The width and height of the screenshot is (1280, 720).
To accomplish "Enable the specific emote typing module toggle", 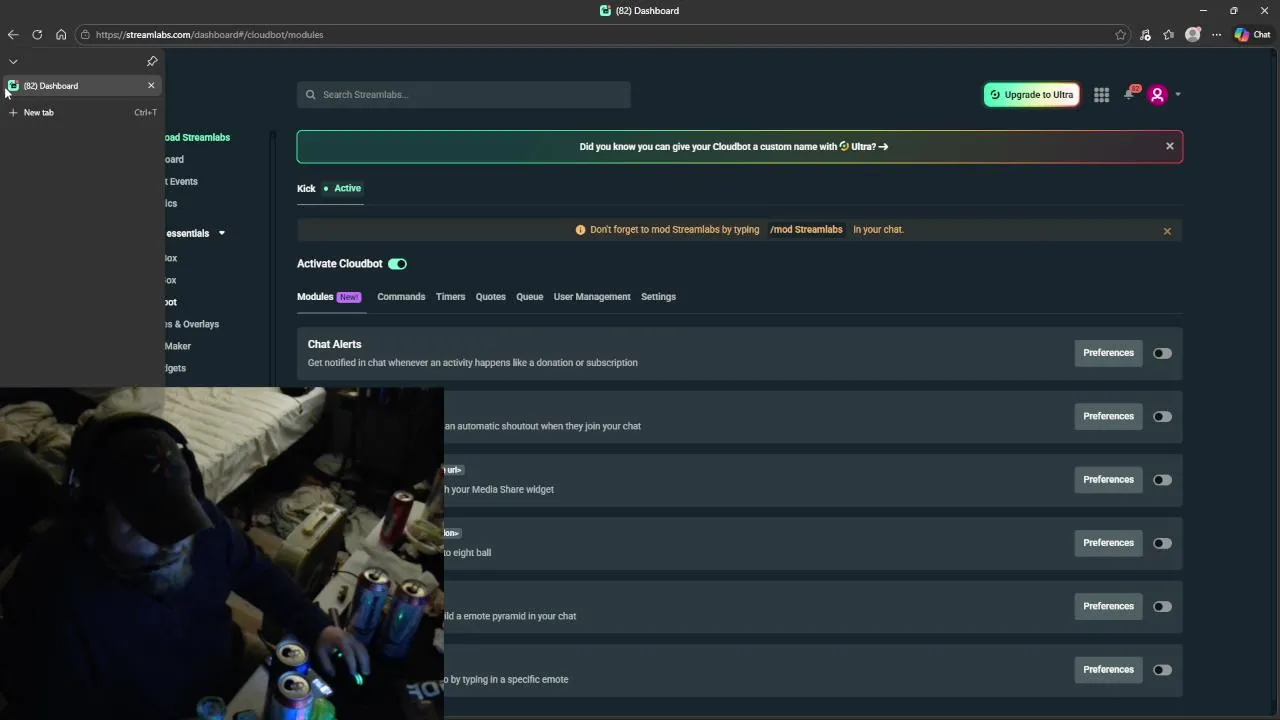I will pyautogui.click(x=1162, y=670).
